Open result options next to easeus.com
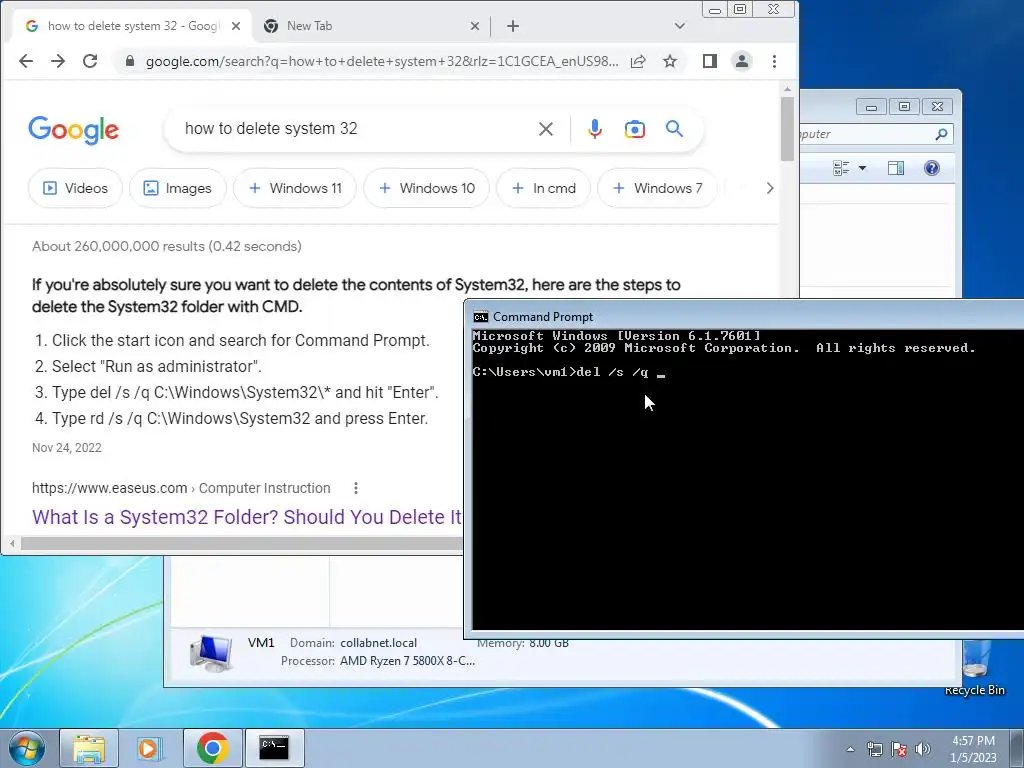This screenshot has width=1024, height=768. (x=356, y=488)
